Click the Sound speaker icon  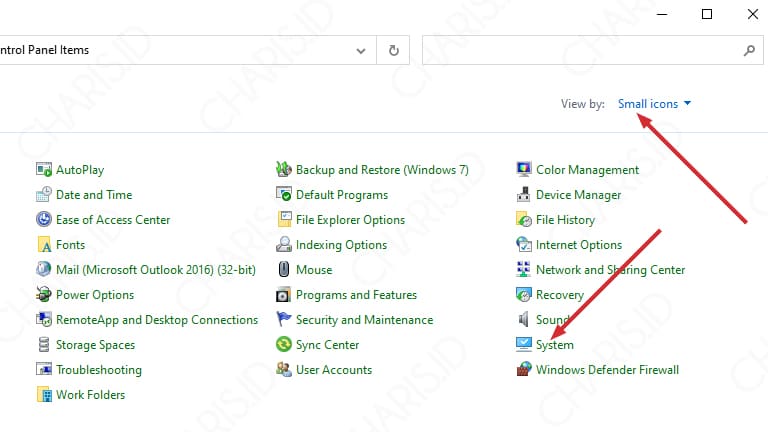(x=524, y=320)
